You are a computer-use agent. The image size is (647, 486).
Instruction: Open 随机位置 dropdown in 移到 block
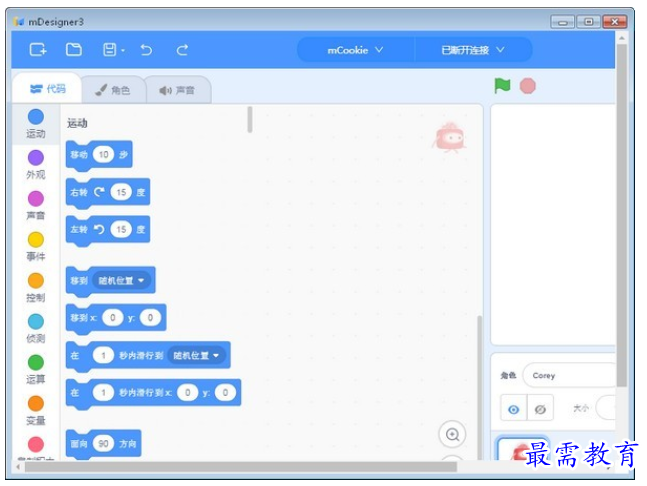(x=121, y=281)
